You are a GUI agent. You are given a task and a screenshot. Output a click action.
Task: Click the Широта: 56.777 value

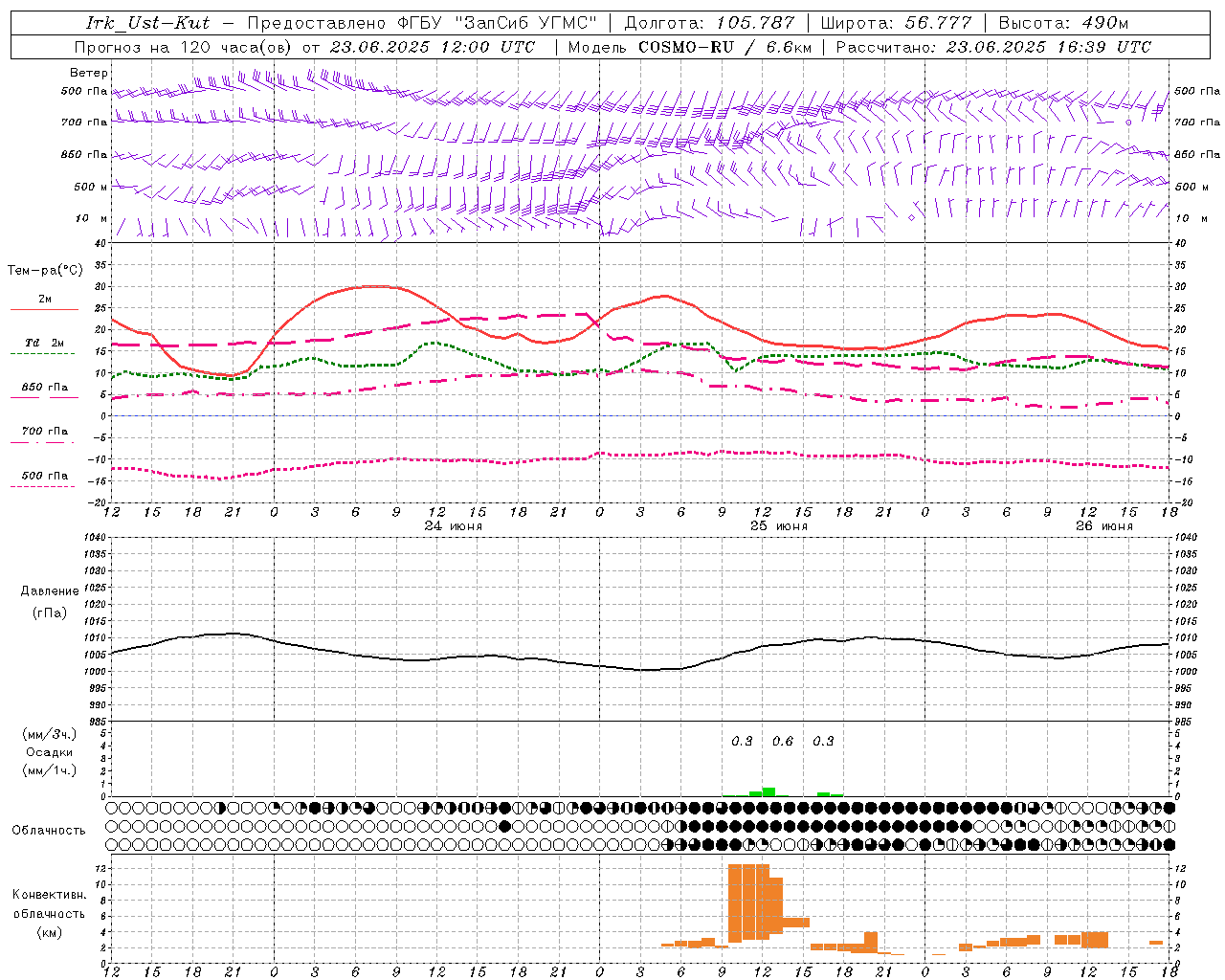[896, 23]
